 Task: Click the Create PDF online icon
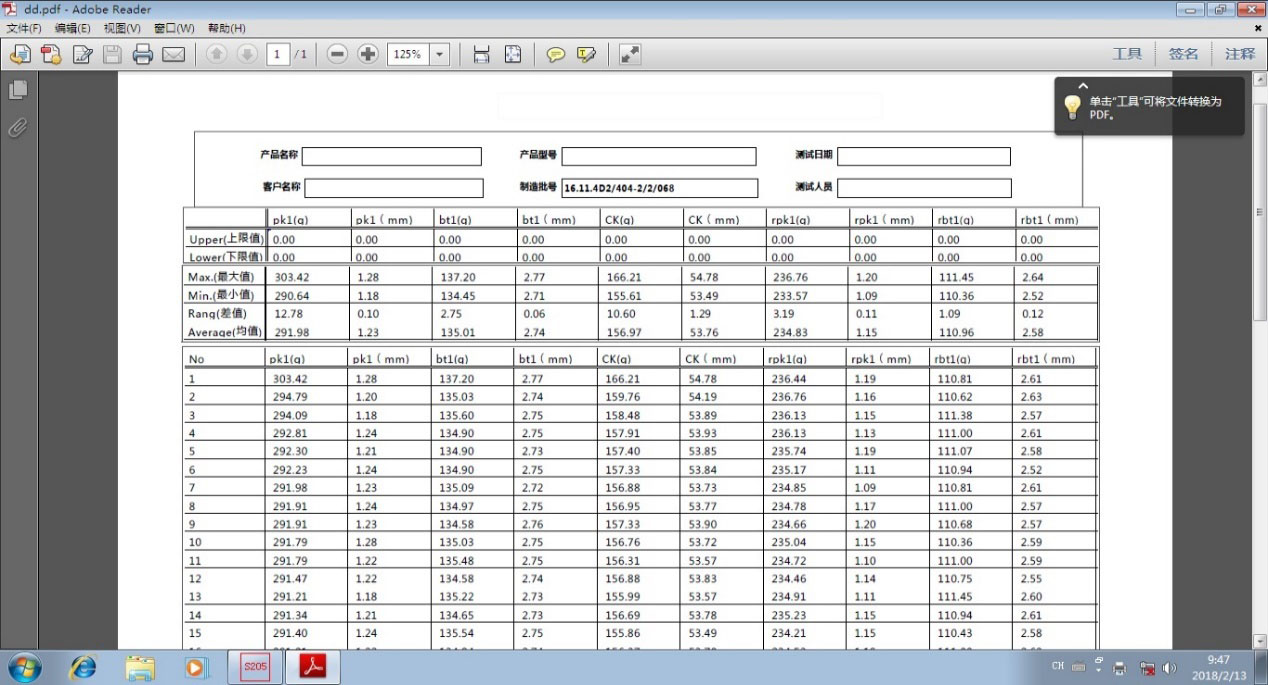[x=51, y=54]
